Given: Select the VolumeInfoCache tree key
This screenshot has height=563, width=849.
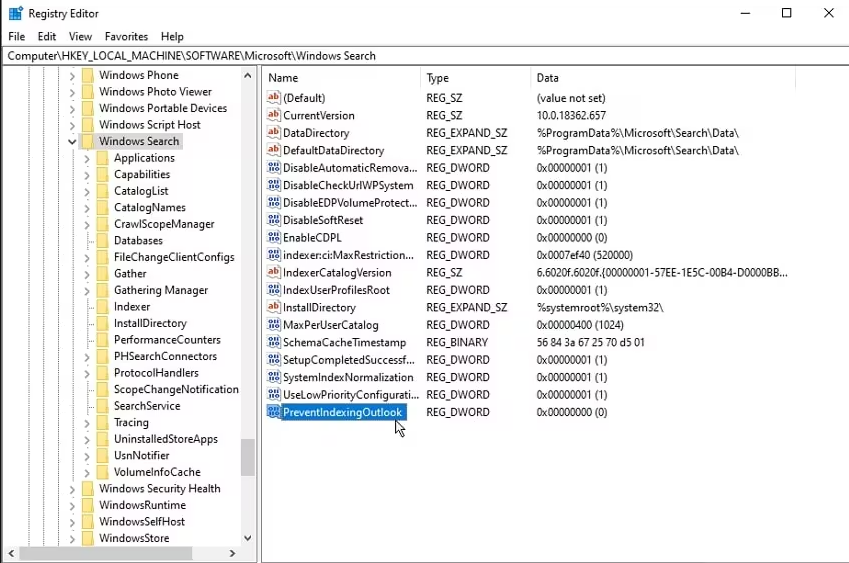Looking at the screenshot, I should pos(157,472).
